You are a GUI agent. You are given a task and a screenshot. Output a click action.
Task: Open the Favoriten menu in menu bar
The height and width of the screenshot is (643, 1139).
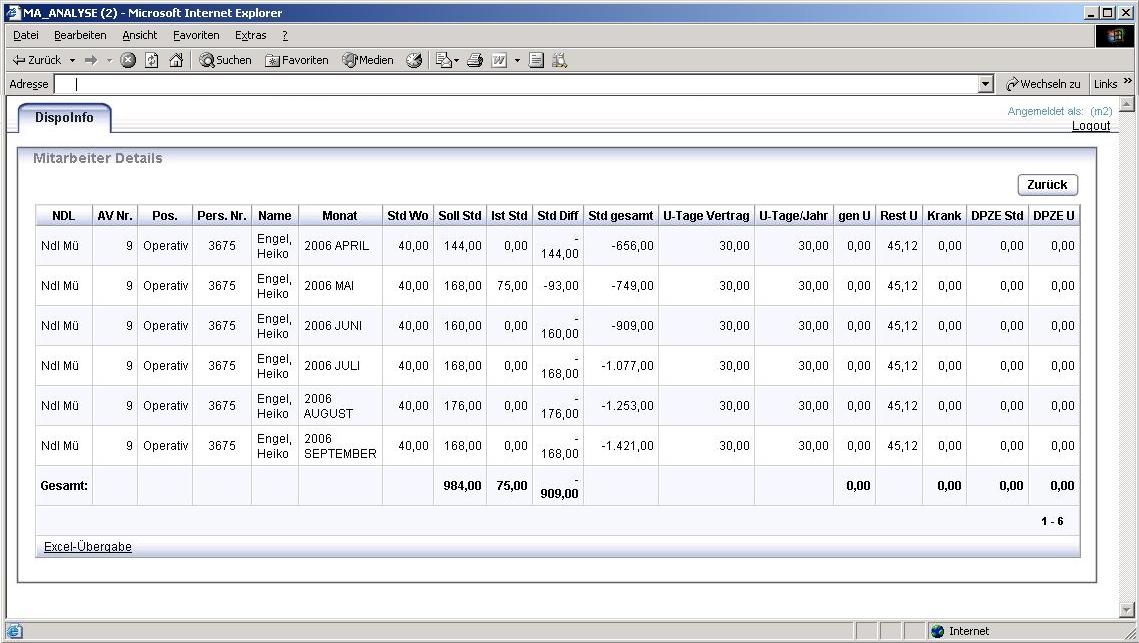tap(196, 35)
